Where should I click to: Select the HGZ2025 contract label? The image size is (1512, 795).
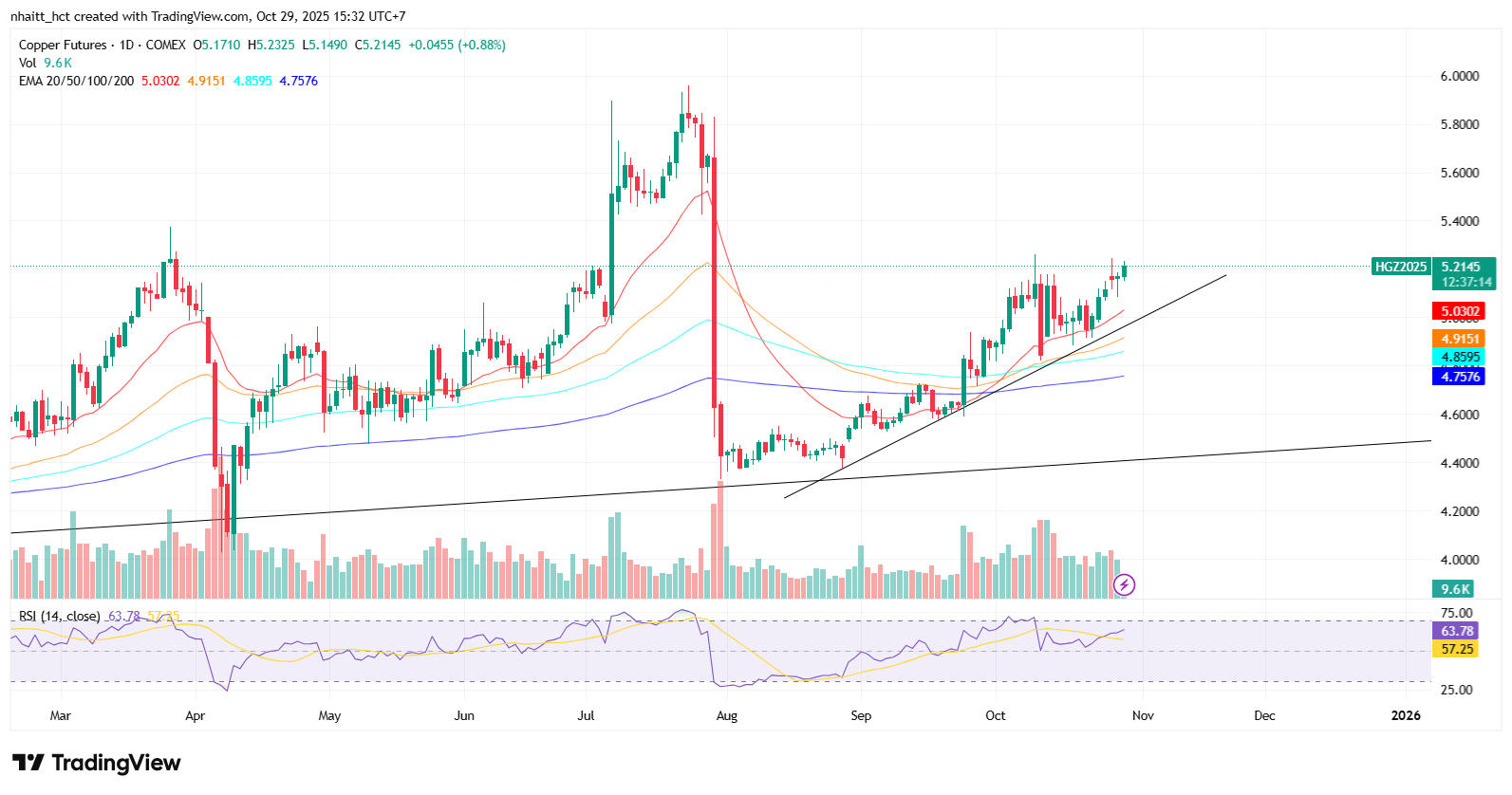[x=1400, y=267]
